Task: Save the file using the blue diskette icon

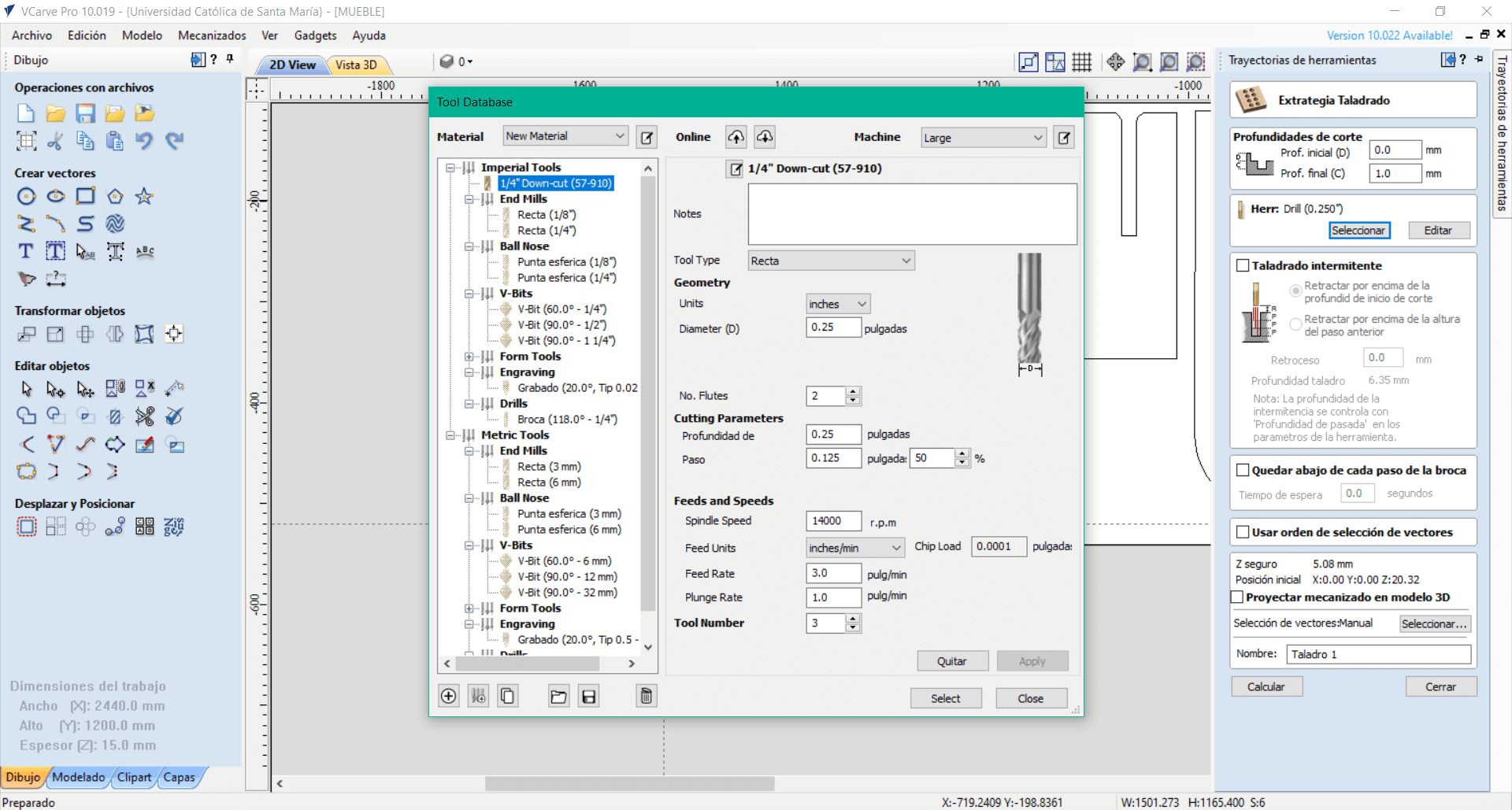Action: click(x=85, y=113)
